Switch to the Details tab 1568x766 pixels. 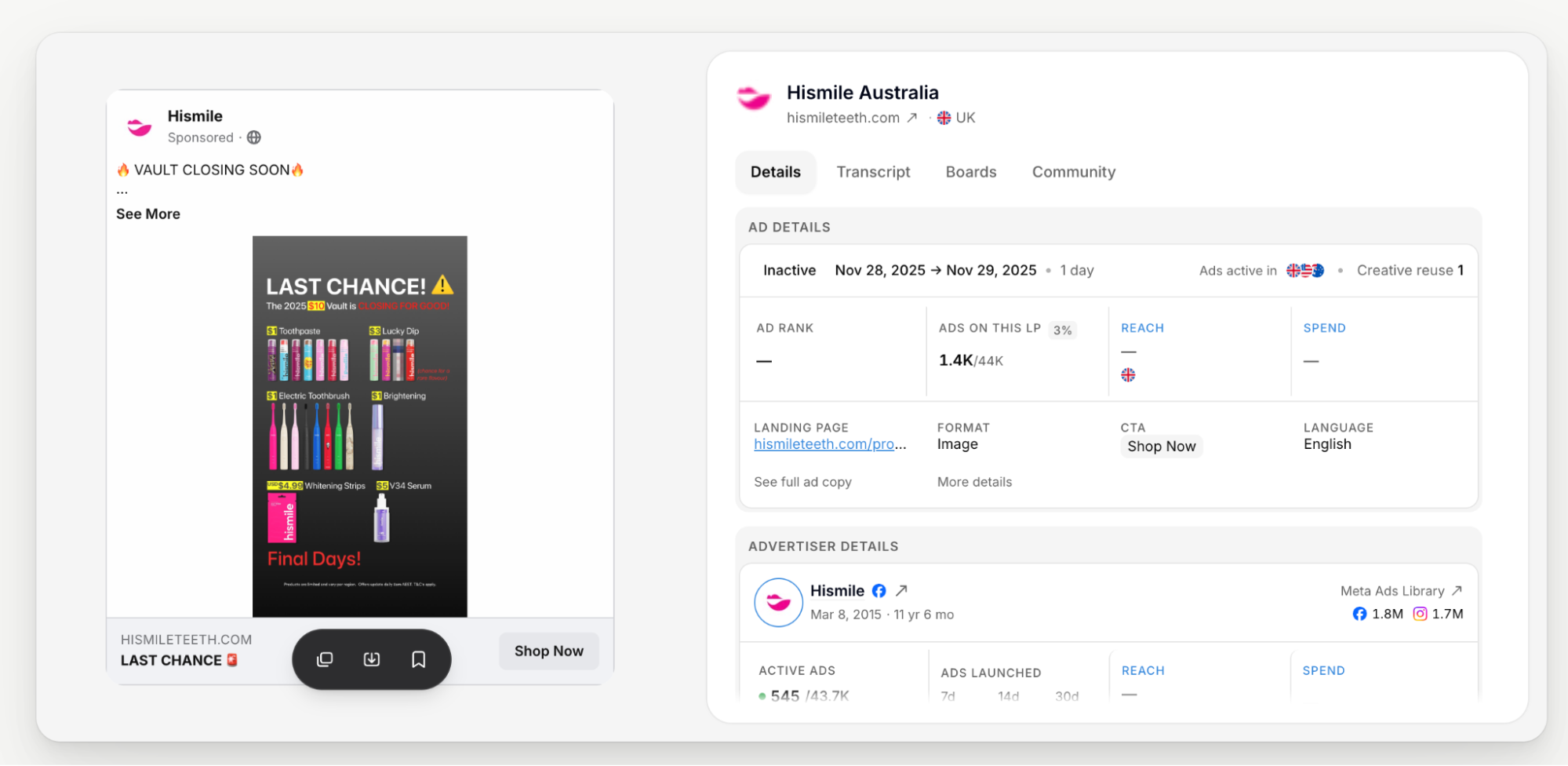pyautogui.click(x=776, y=172)
